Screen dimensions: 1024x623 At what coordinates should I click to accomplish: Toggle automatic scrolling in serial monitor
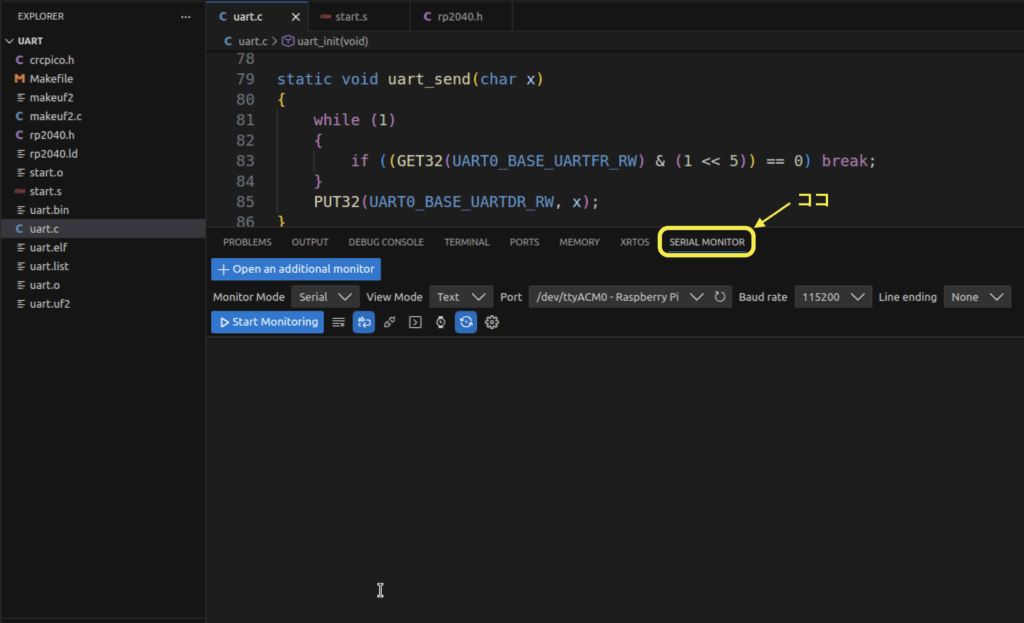pos(363,322)
